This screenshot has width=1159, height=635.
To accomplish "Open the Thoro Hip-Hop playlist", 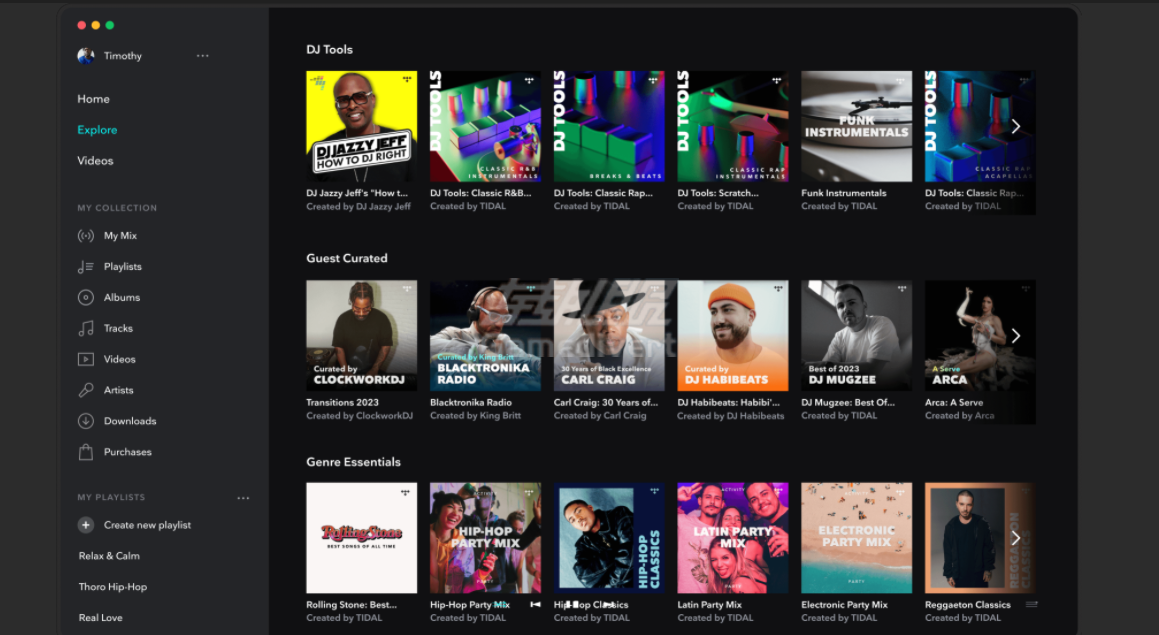I will click(113, 587).
